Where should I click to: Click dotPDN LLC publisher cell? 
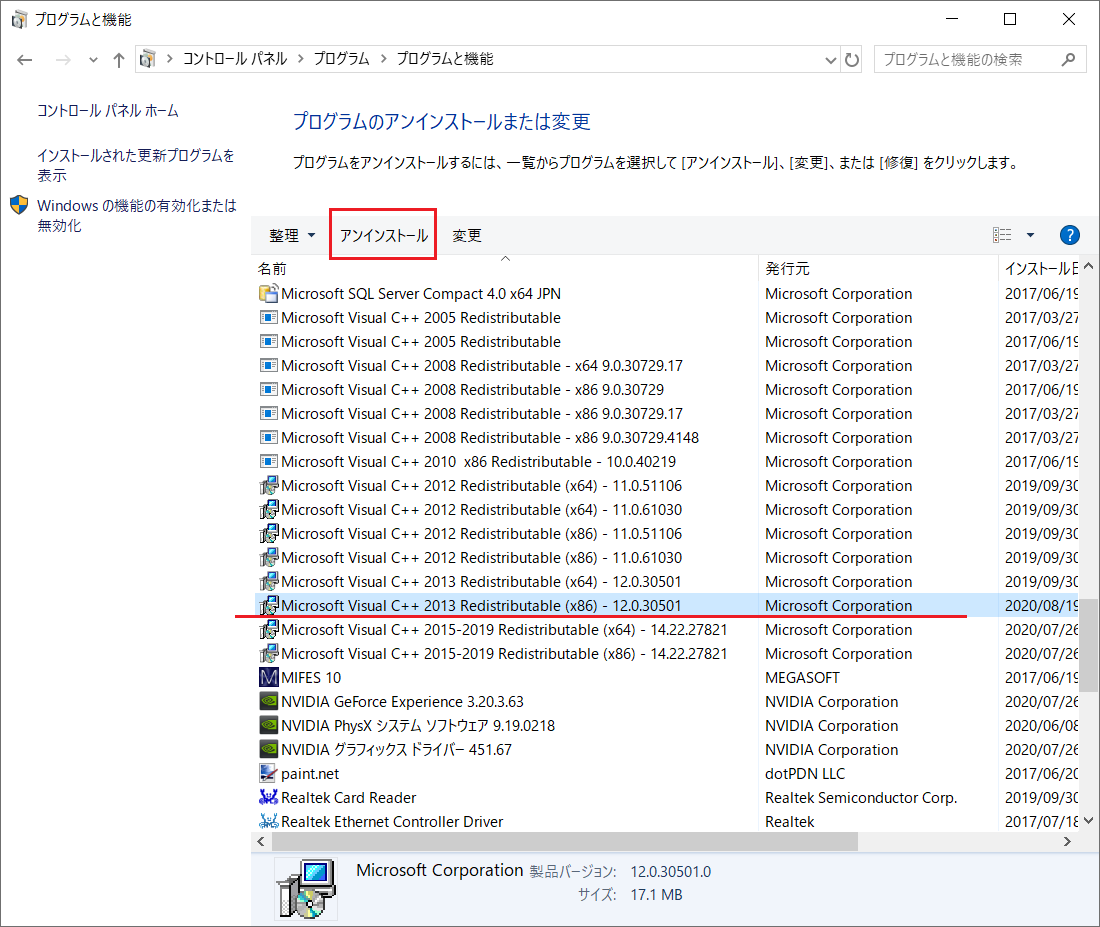[805, 773]
